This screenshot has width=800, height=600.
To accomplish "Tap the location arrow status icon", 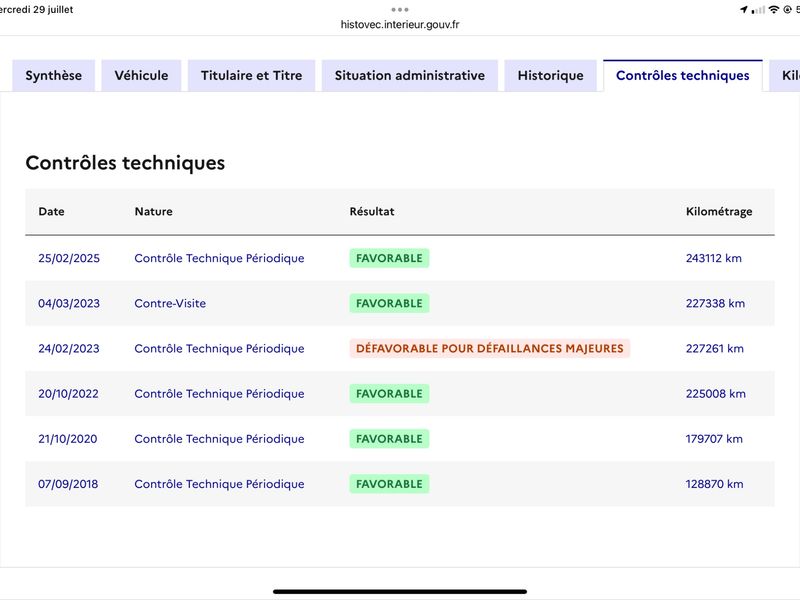I will 744,10.
